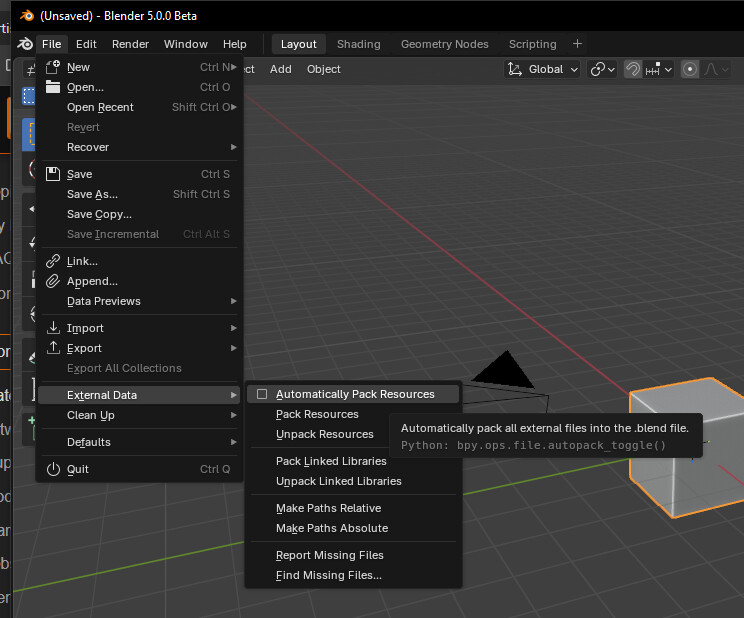The image size is (744, 618).
Task: Click the pivot point icon
Action: point(597,69)
